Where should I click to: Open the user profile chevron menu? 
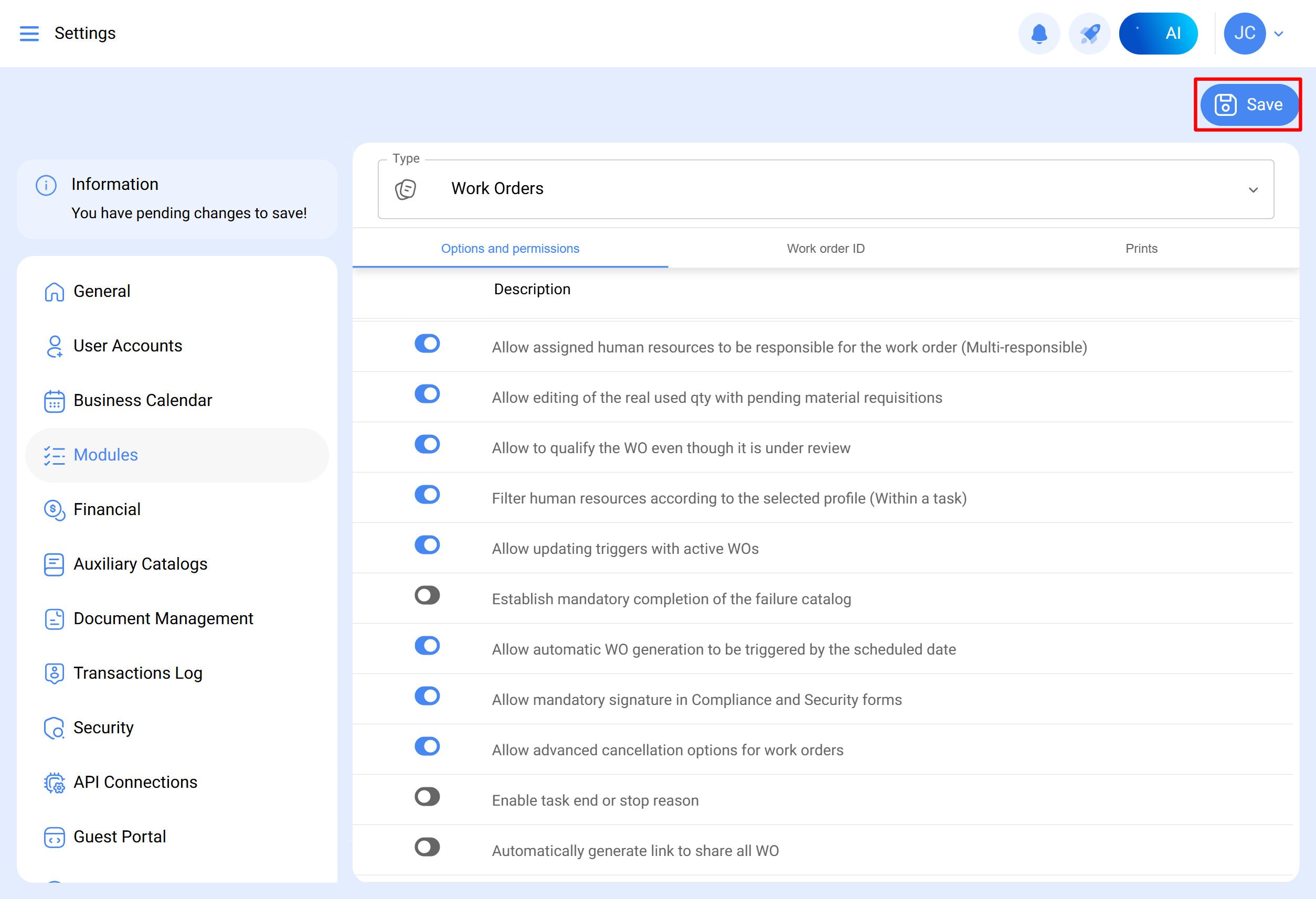(1279, 34)
